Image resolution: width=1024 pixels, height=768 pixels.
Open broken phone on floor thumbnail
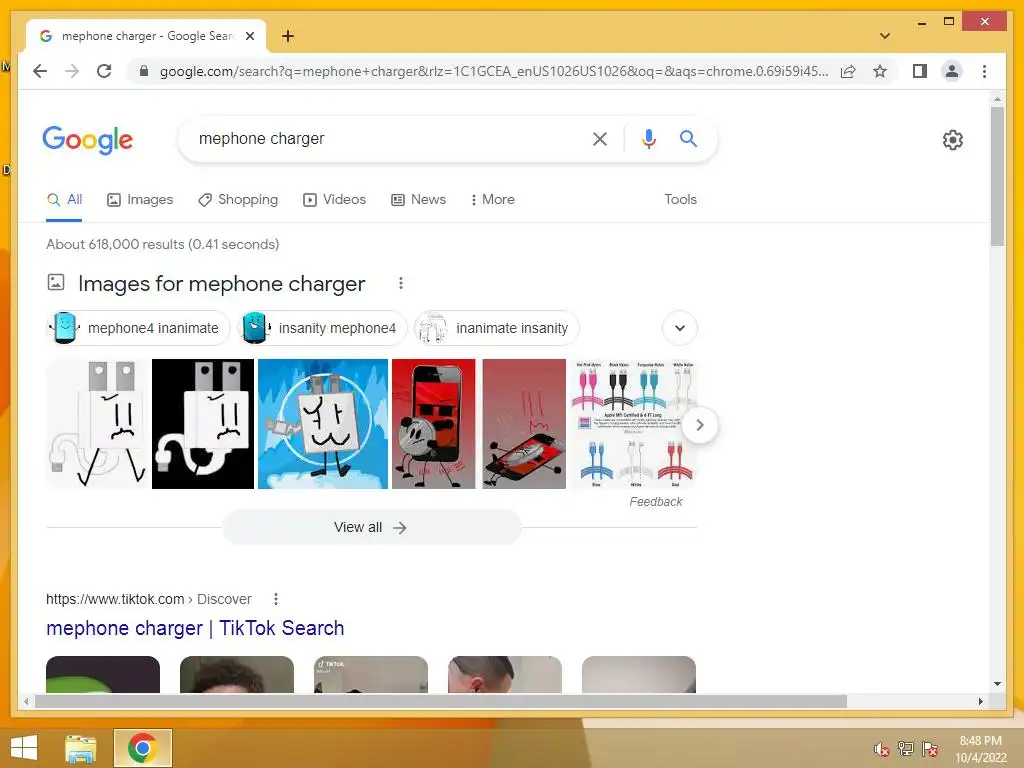pos(524,423)
